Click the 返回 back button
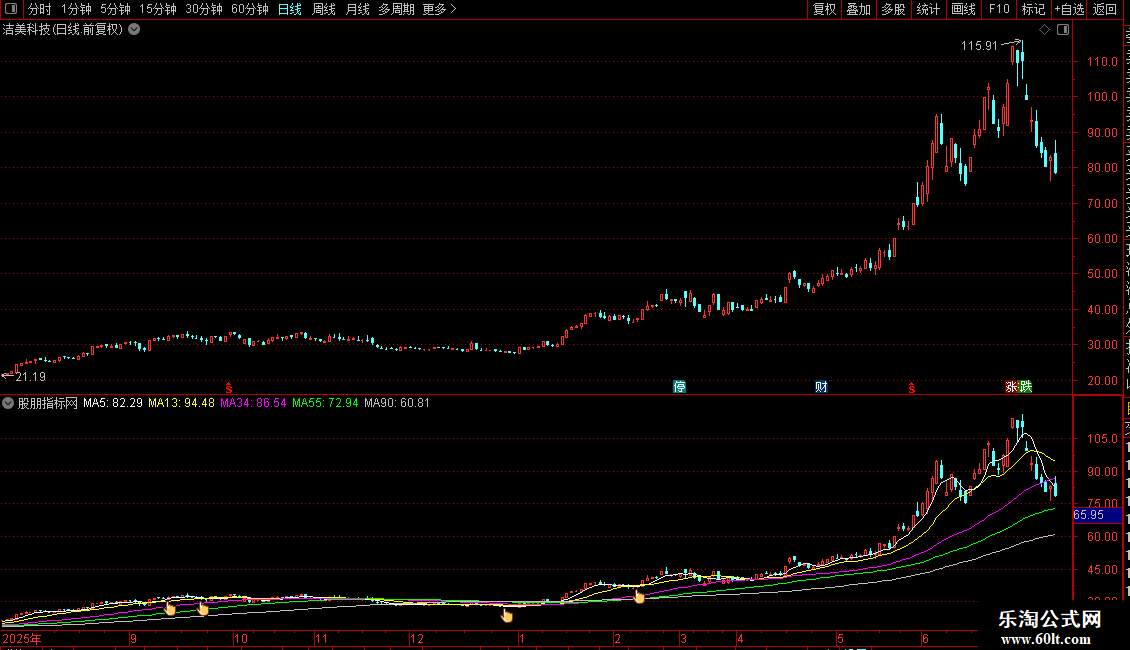Viewport: 1130px width, 650px height. (x=1105, y=9)
